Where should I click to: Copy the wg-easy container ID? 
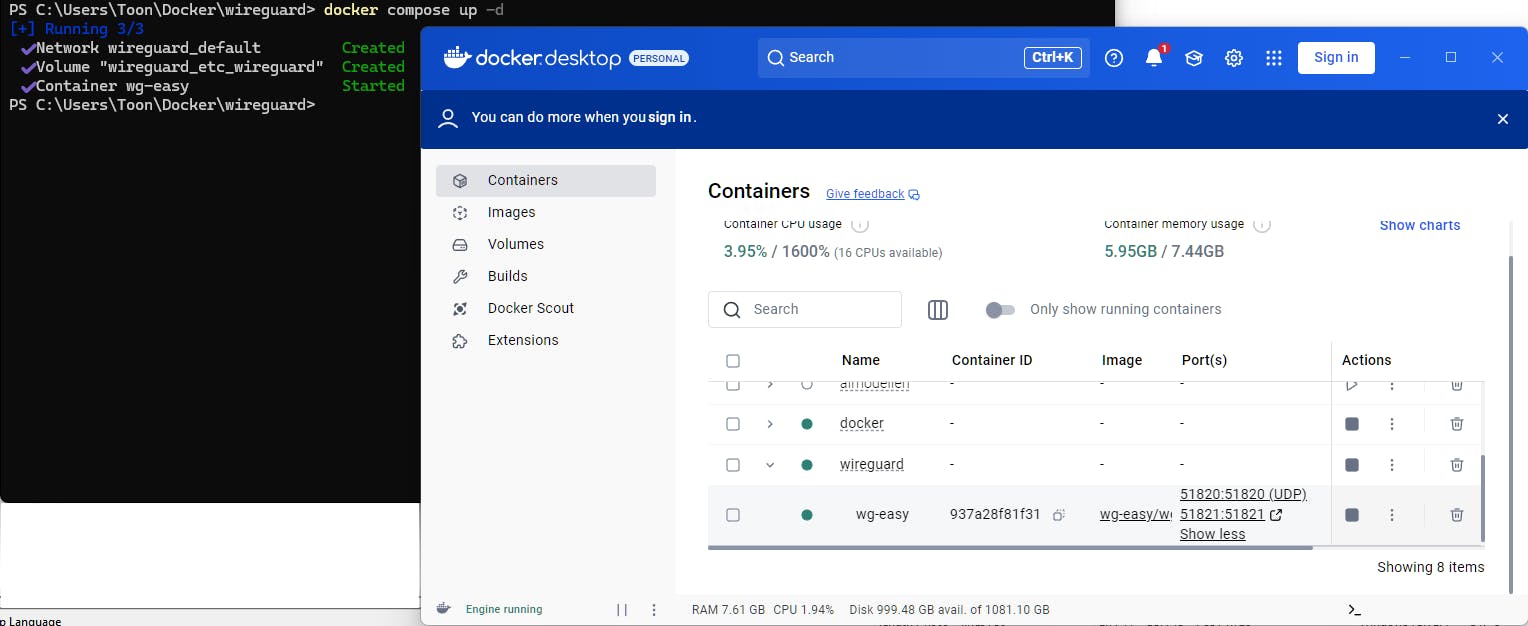pos(1059,515)
